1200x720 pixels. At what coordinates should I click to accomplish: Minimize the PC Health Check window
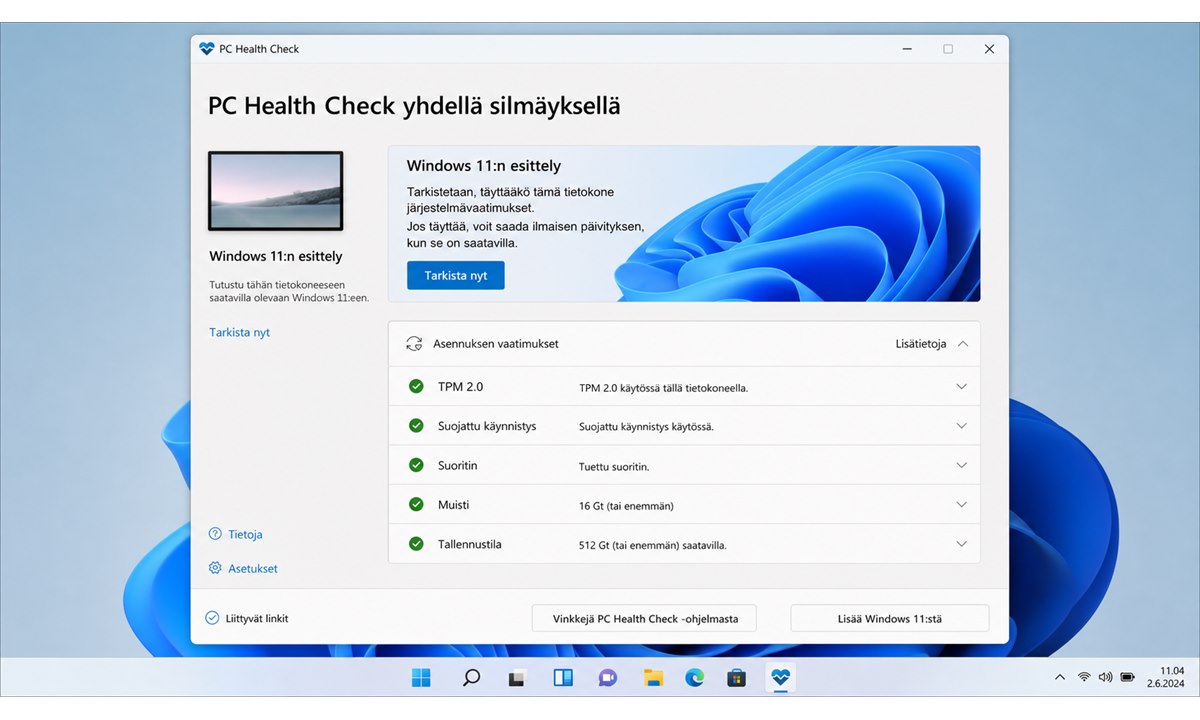point(907,49)
